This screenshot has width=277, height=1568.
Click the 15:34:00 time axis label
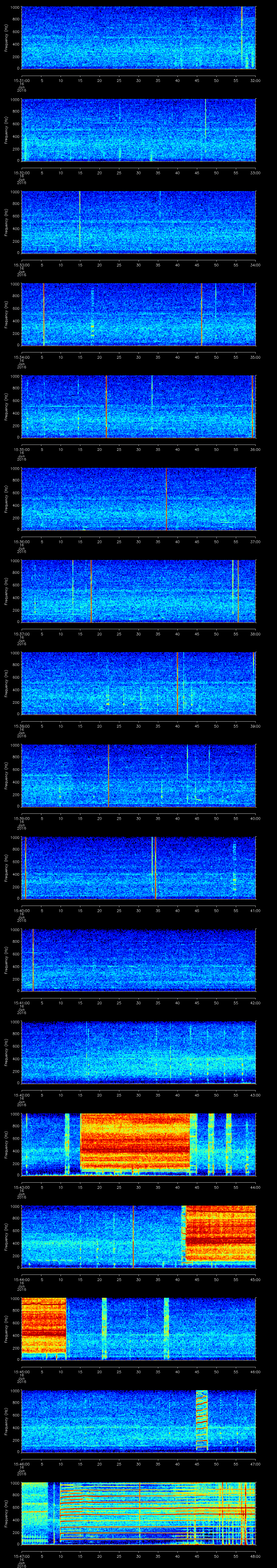click(21, 357)
